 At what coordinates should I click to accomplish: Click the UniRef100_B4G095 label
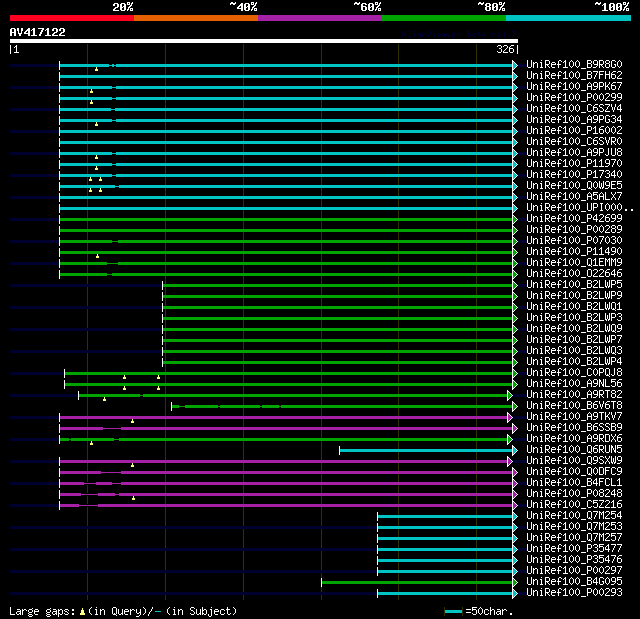tap(574, 582)
